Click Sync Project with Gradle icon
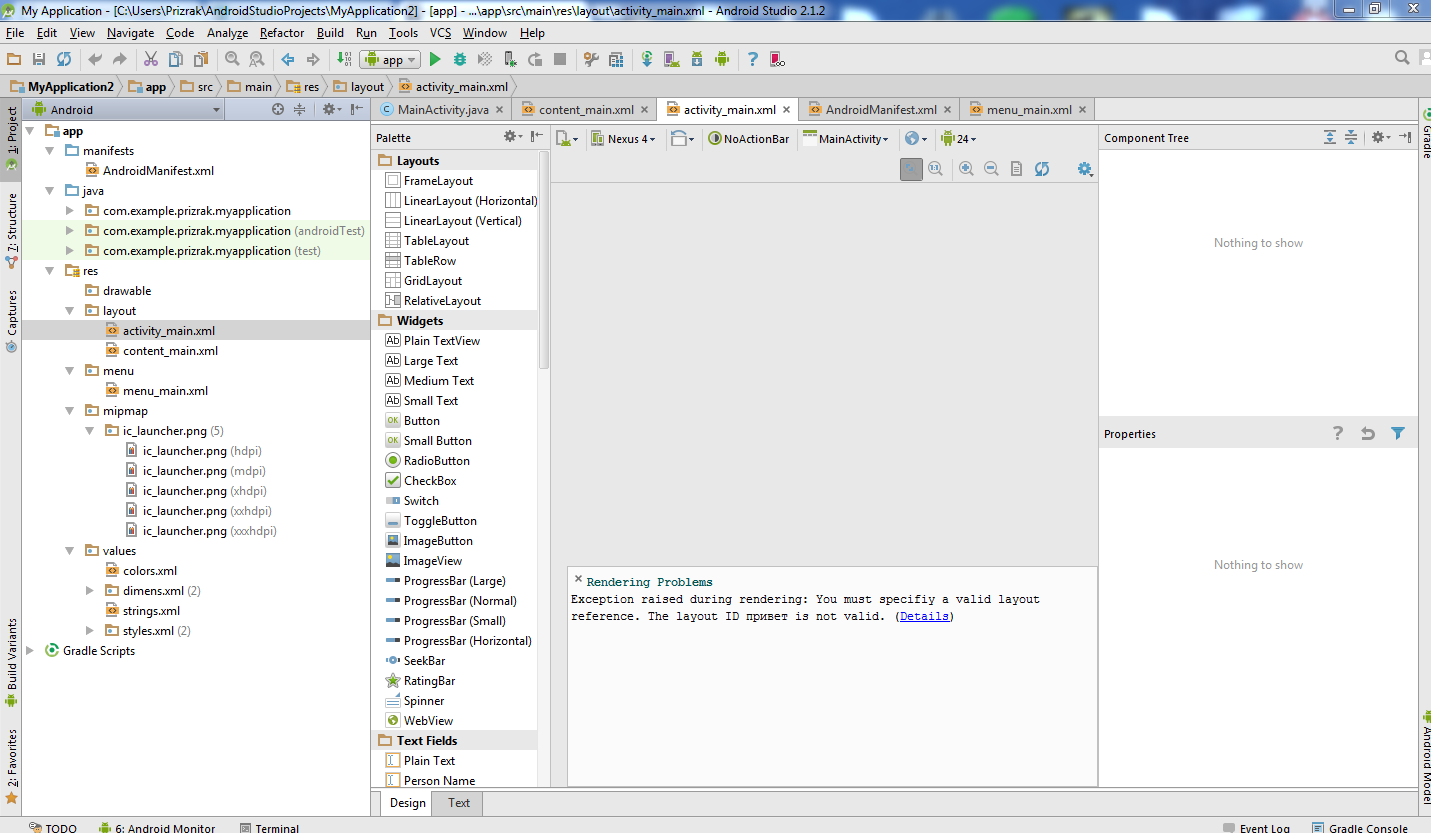This screenshot has height=833, width=1431. (x=647, y=59)
